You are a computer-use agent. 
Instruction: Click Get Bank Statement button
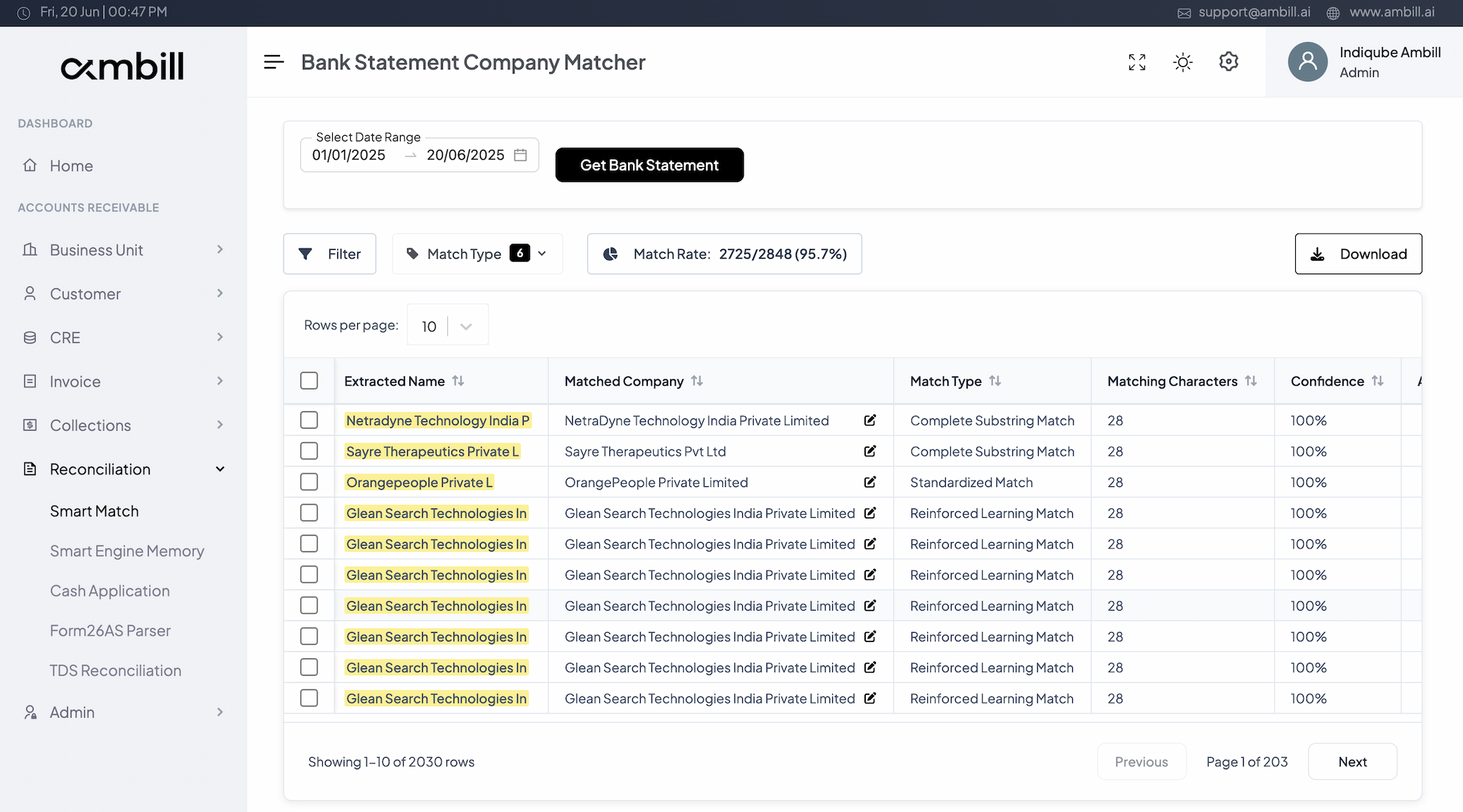(649, 165)
